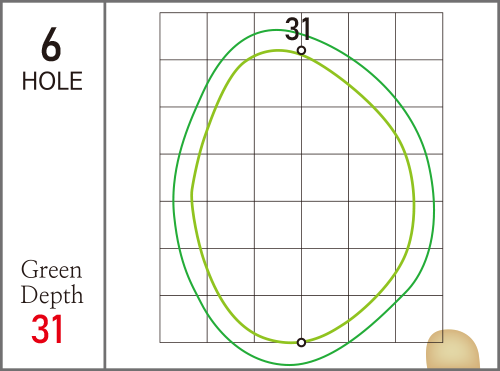This screenshot has height=371, width=500.
Task: Click the top-left cell of the grid
Action: 184,36
